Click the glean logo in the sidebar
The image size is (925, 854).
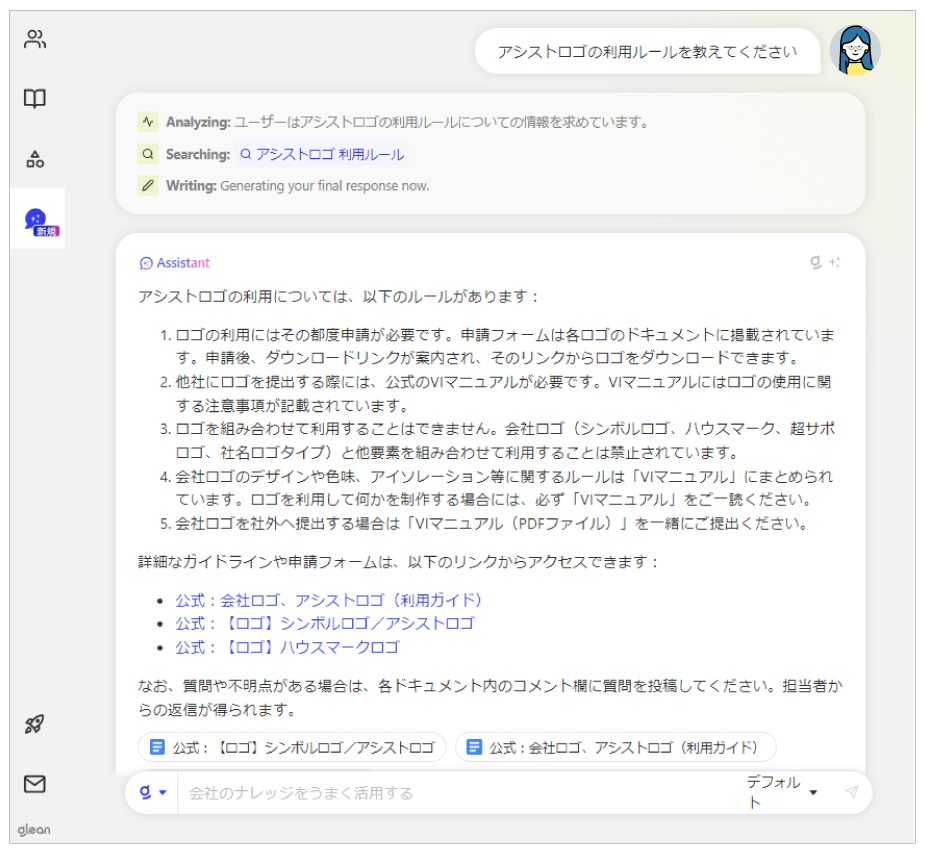point(34,829)
